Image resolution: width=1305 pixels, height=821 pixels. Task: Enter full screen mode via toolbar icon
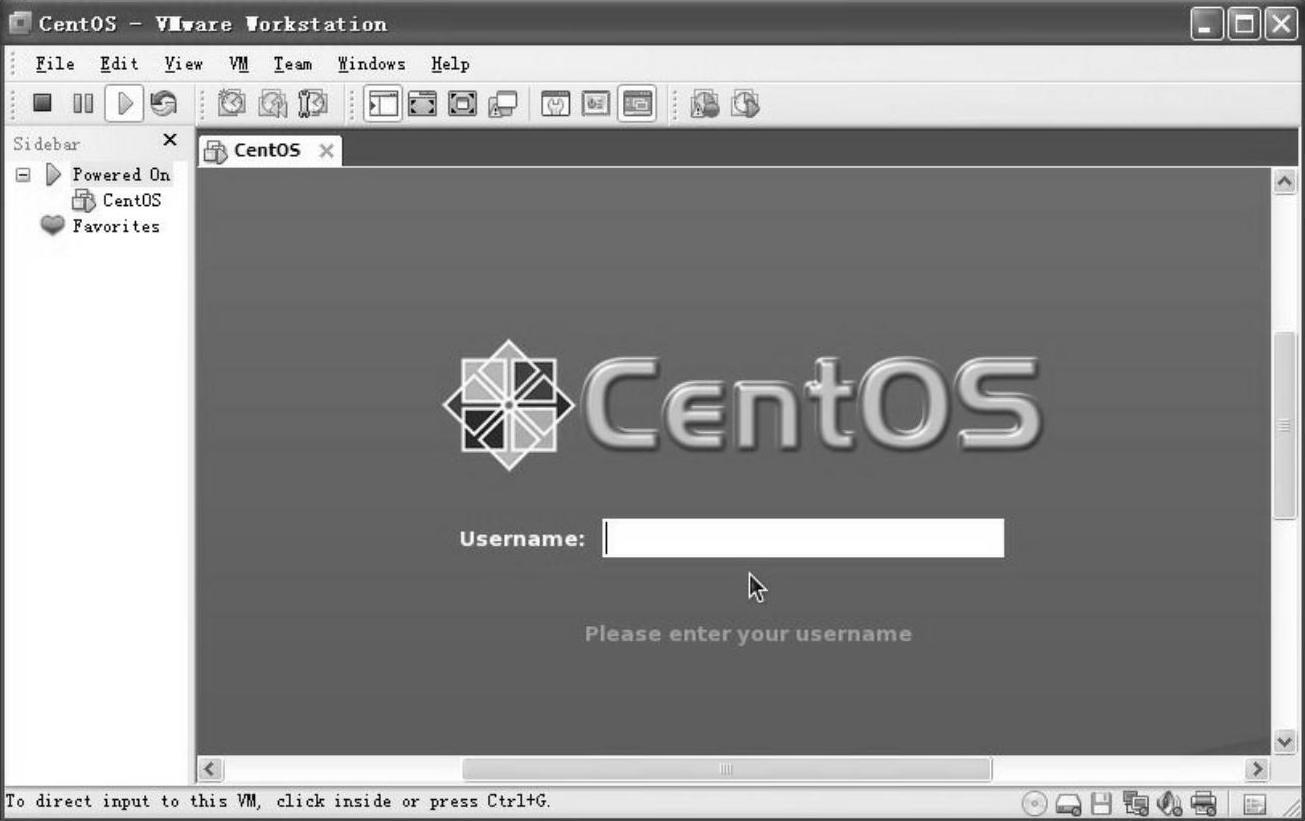click(462, 103)
